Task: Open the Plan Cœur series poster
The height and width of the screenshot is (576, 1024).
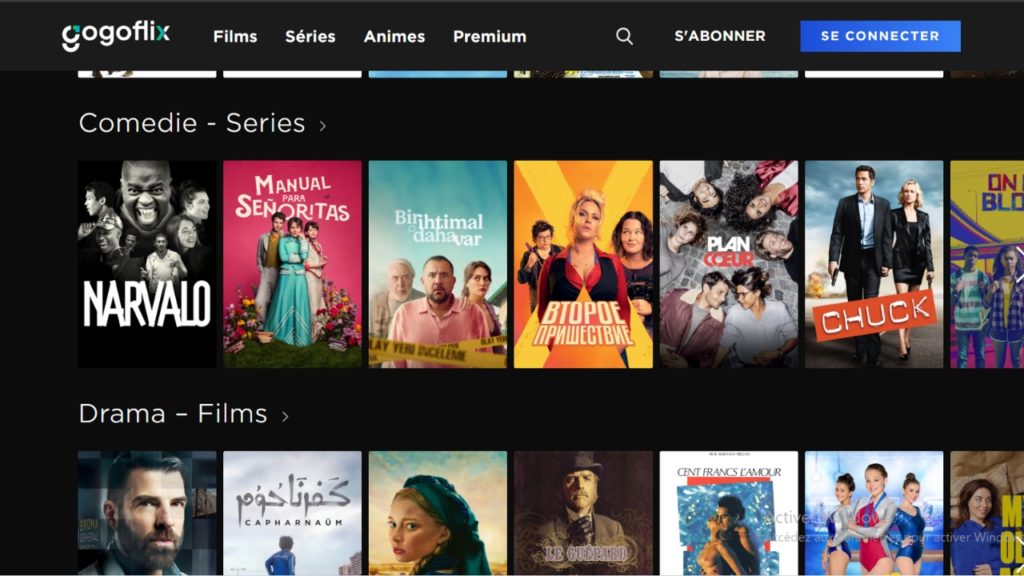Action: (x=729, y=264)
